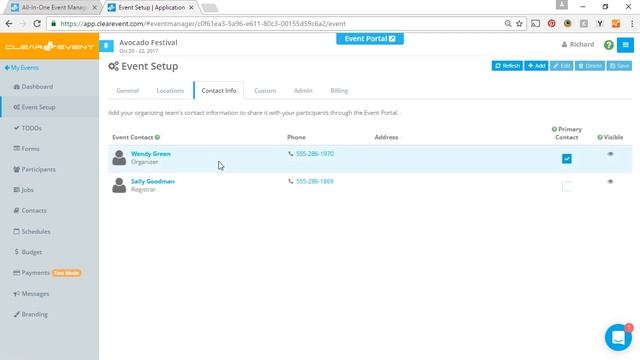640x360 pixels.
Task: Click help icon next to Primary Contact
Action: pos(554,129)
